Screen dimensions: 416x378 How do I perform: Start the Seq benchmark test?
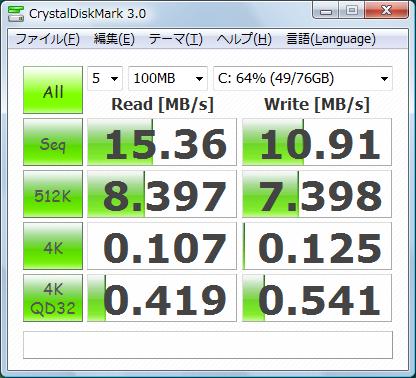53,142
